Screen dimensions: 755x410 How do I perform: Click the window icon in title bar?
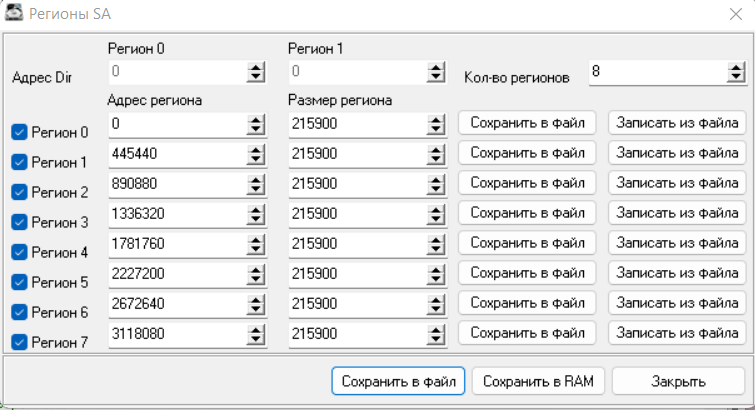click(x=15, y=13)
